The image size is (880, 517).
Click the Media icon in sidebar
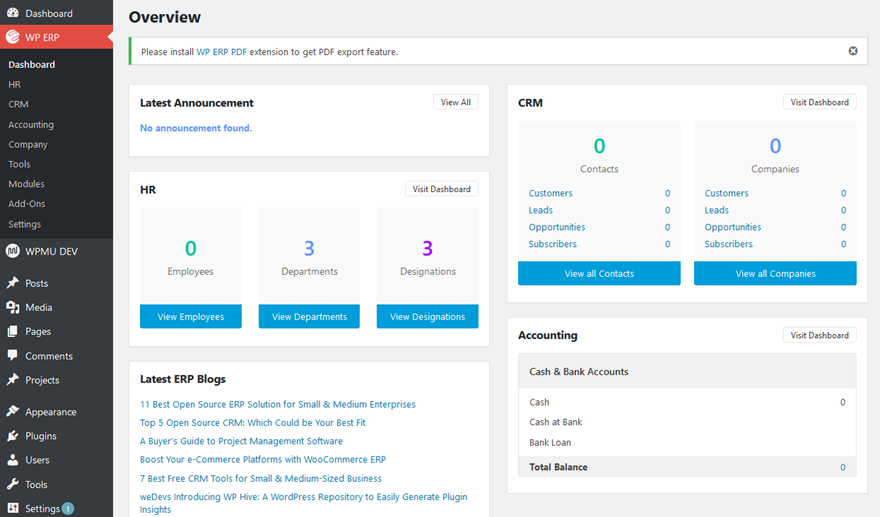[x=12, y=307]
